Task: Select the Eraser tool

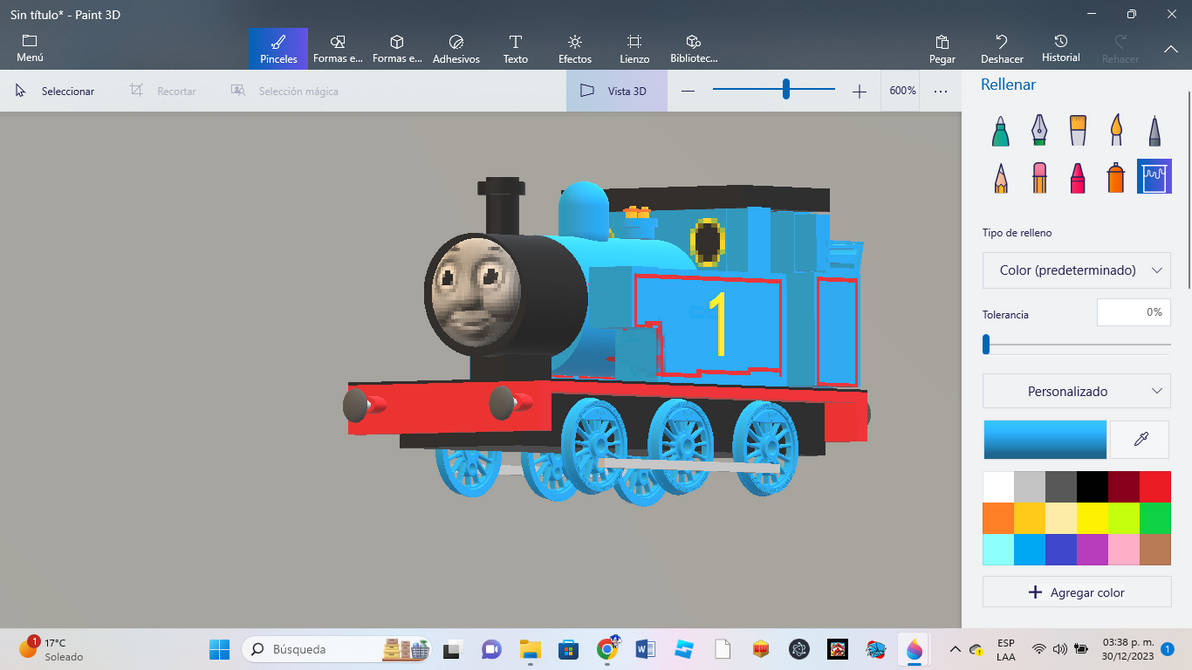Action: (1039, 177)
